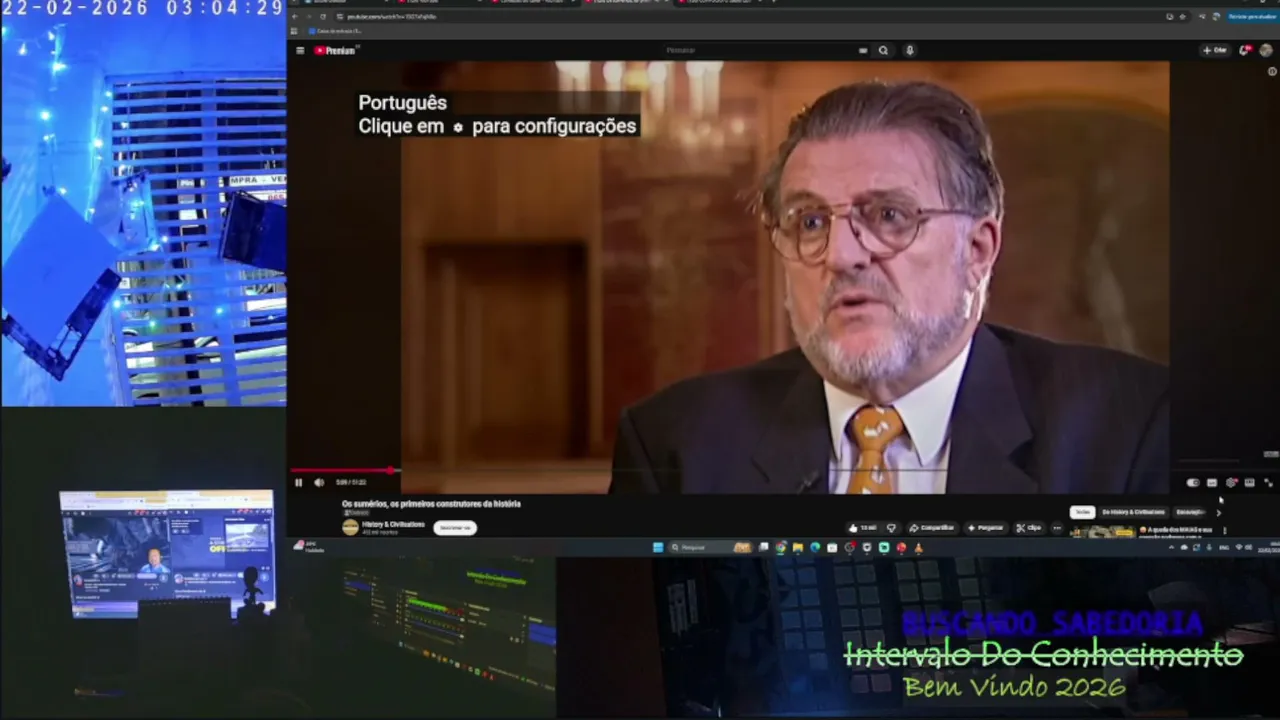Select the De History & Civilisations chip
The height and width of the screenshot is (720, 1280).
1133,512
